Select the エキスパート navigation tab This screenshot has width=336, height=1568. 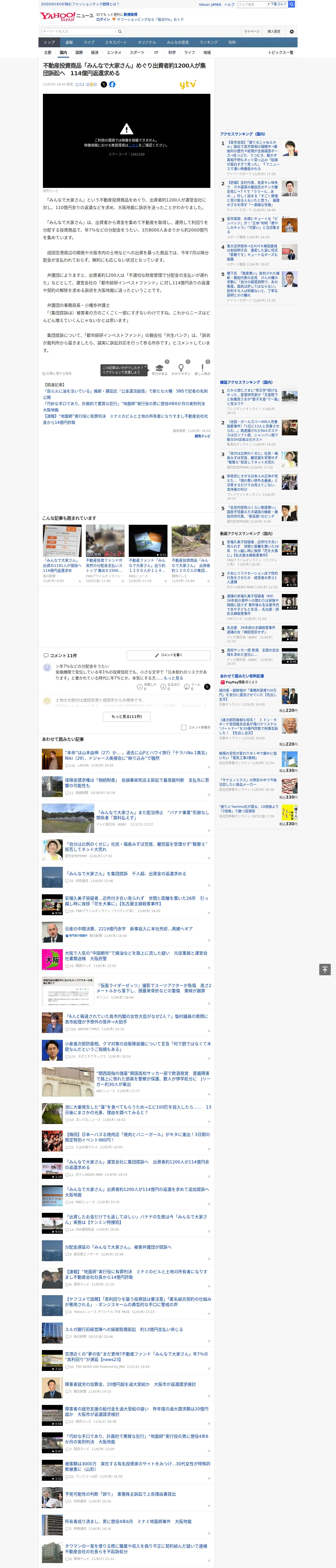(x=116, y=43)
